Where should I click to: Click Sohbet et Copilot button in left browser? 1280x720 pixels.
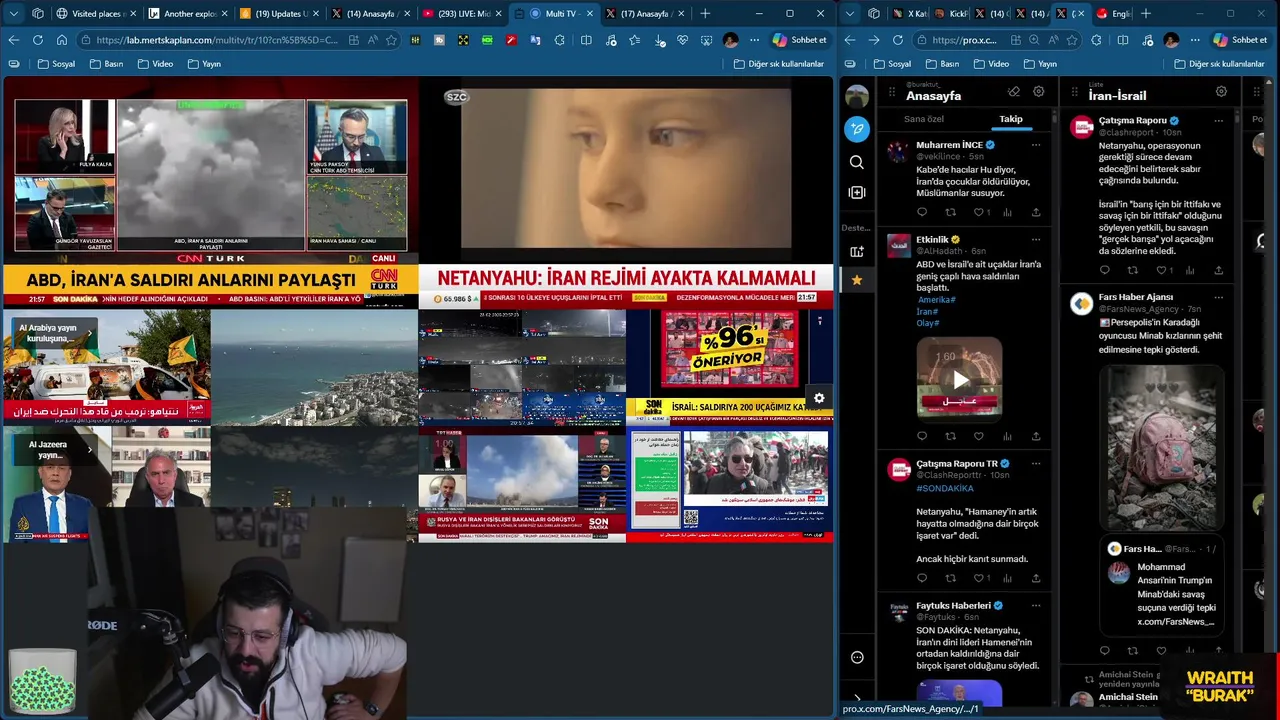coord(800,40)
